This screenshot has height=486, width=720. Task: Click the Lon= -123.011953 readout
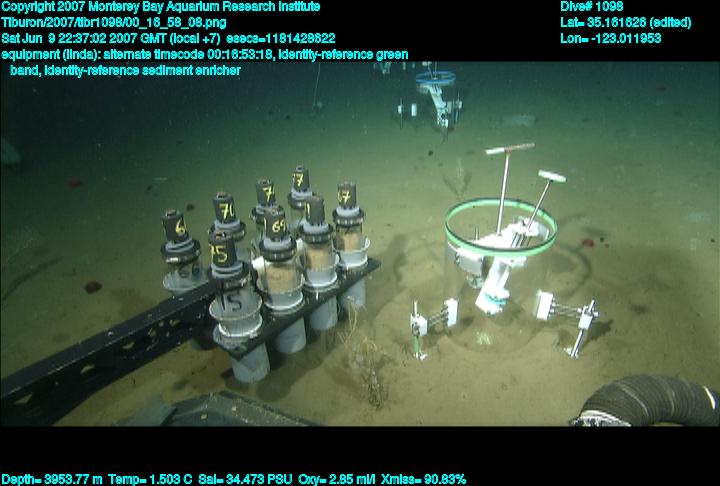coord(611,38)
